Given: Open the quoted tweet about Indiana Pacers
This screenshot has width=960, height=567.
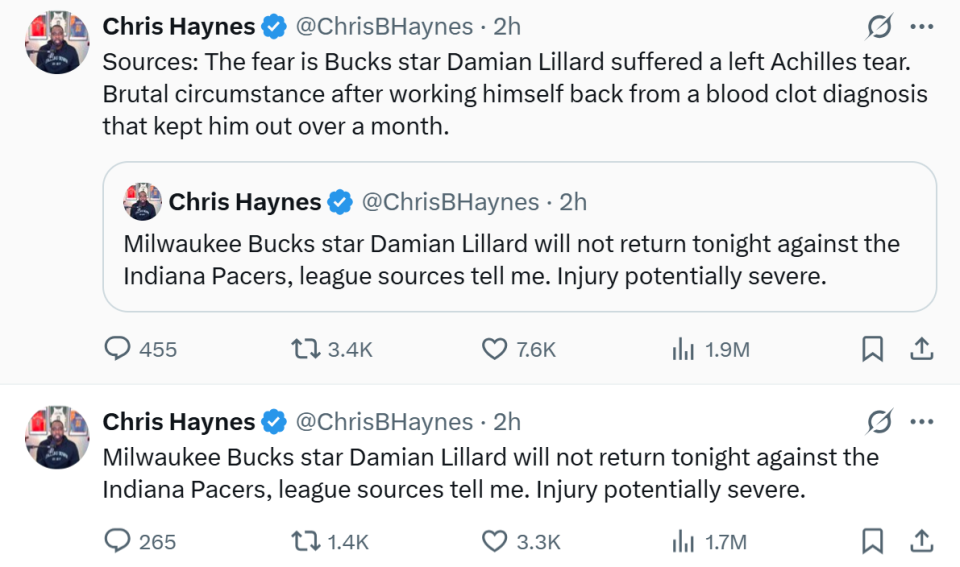Looking at the screenshot, I should [x=519, y=258].
